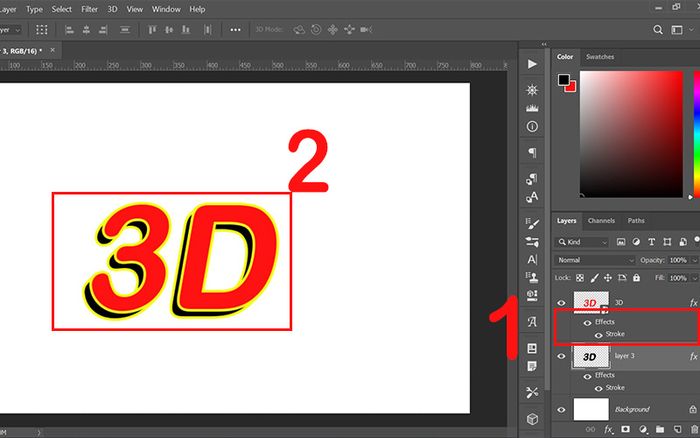The width and height of the screenshot is (700, 438).
Task: Click the Show Transform Controls dotted-square icon
Action: pyautogui.click(x=42, y=29)
